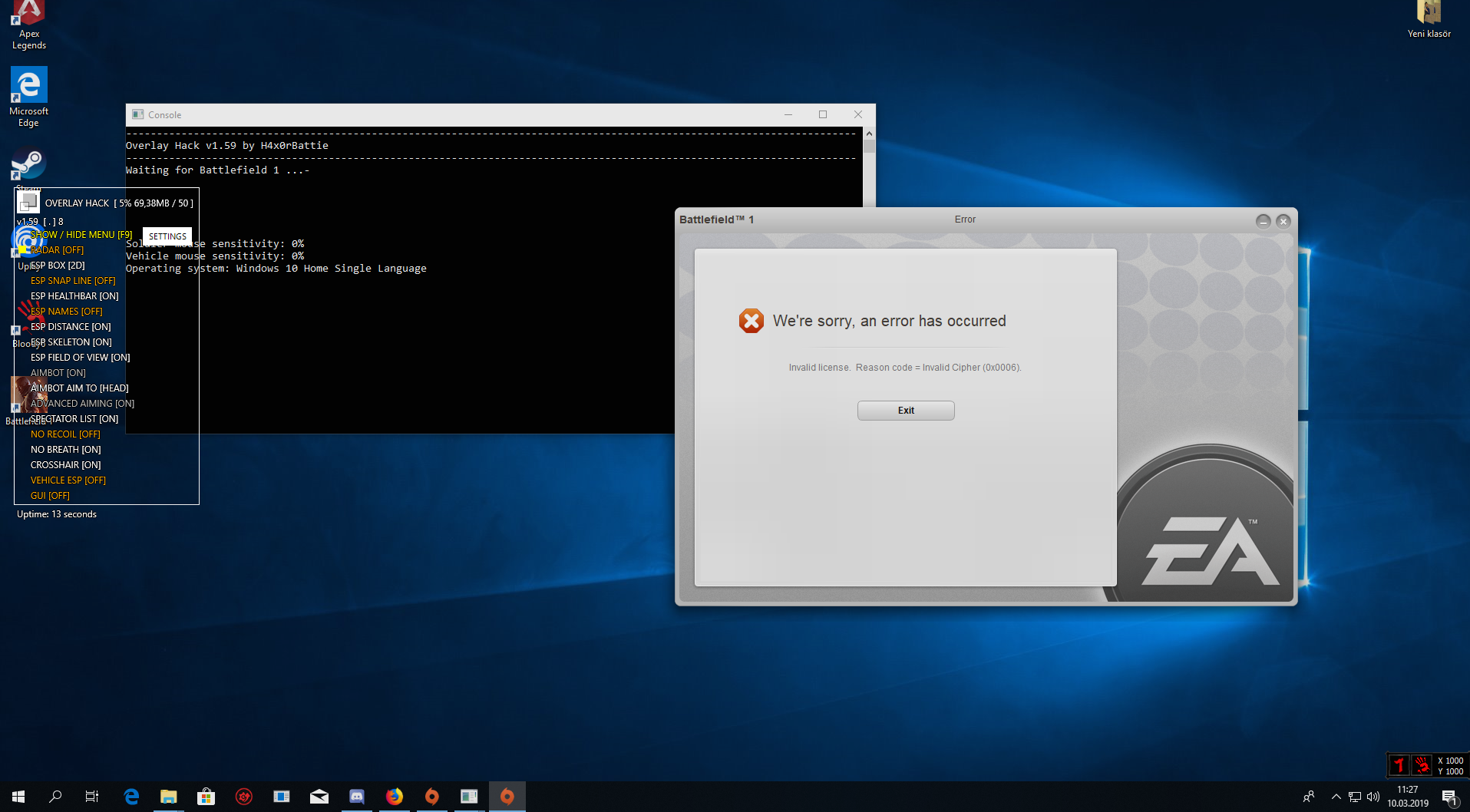Click SHOW / HIDE MENU [F9] entry
Viewport: 1470px width, 812px height.
tap(81, 235)
